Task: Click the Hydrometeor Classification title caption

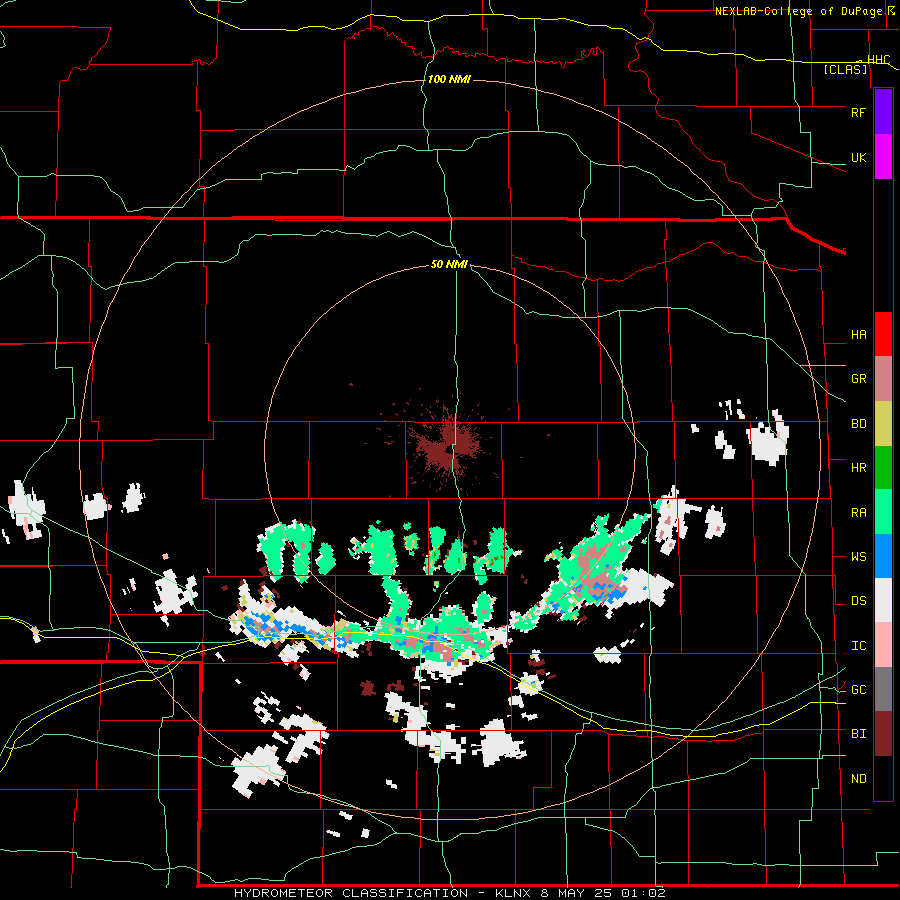Action: 449,893
